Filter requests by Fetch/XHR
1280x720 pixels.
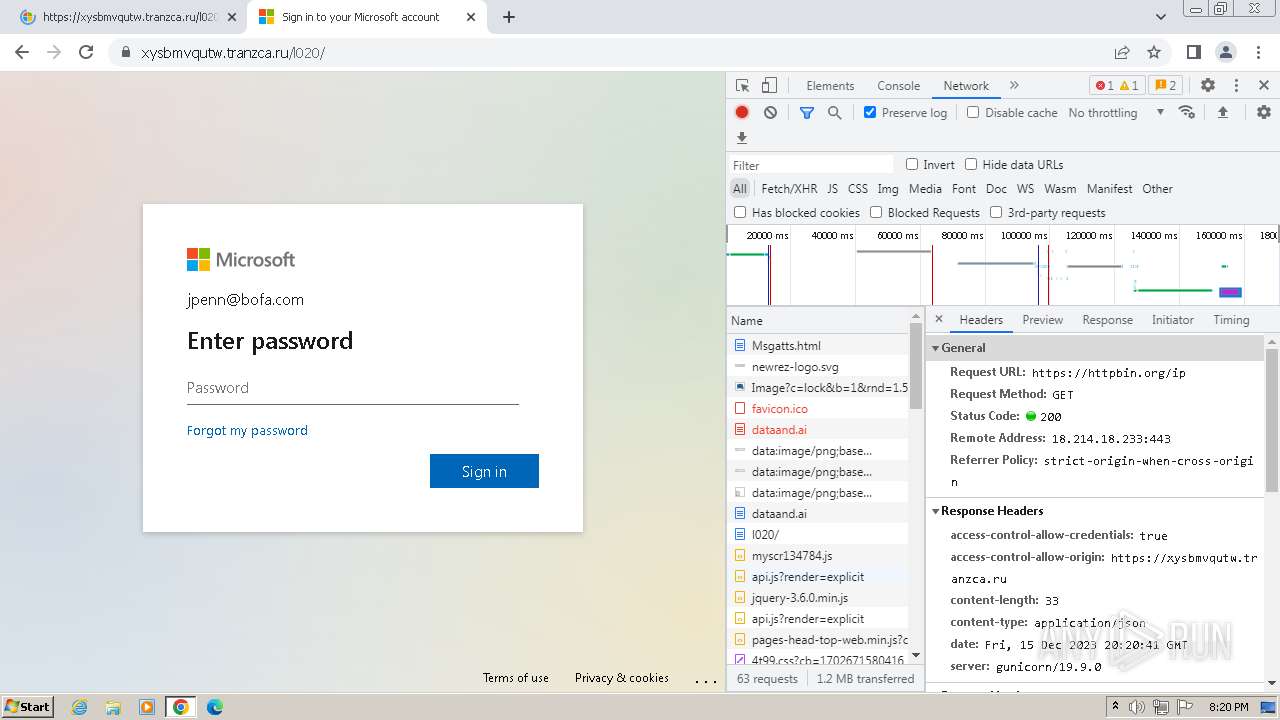[789, 189]
